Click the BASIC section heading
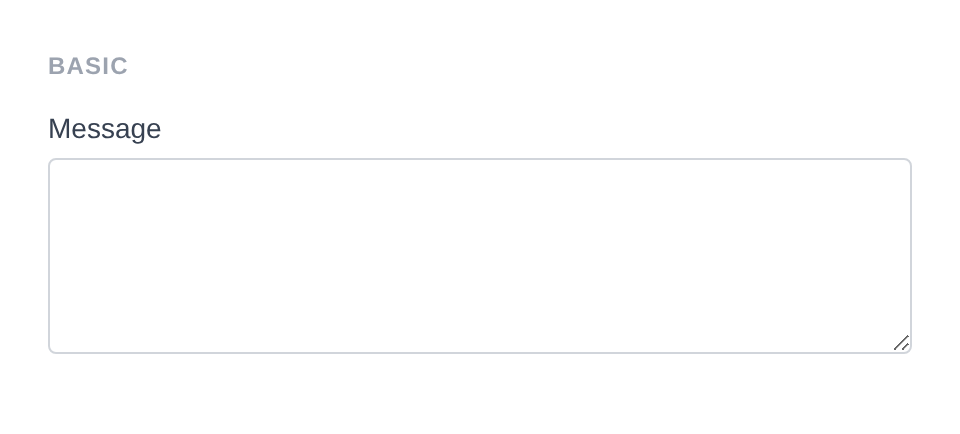This screenshot has height=434, width=960. 88,66
